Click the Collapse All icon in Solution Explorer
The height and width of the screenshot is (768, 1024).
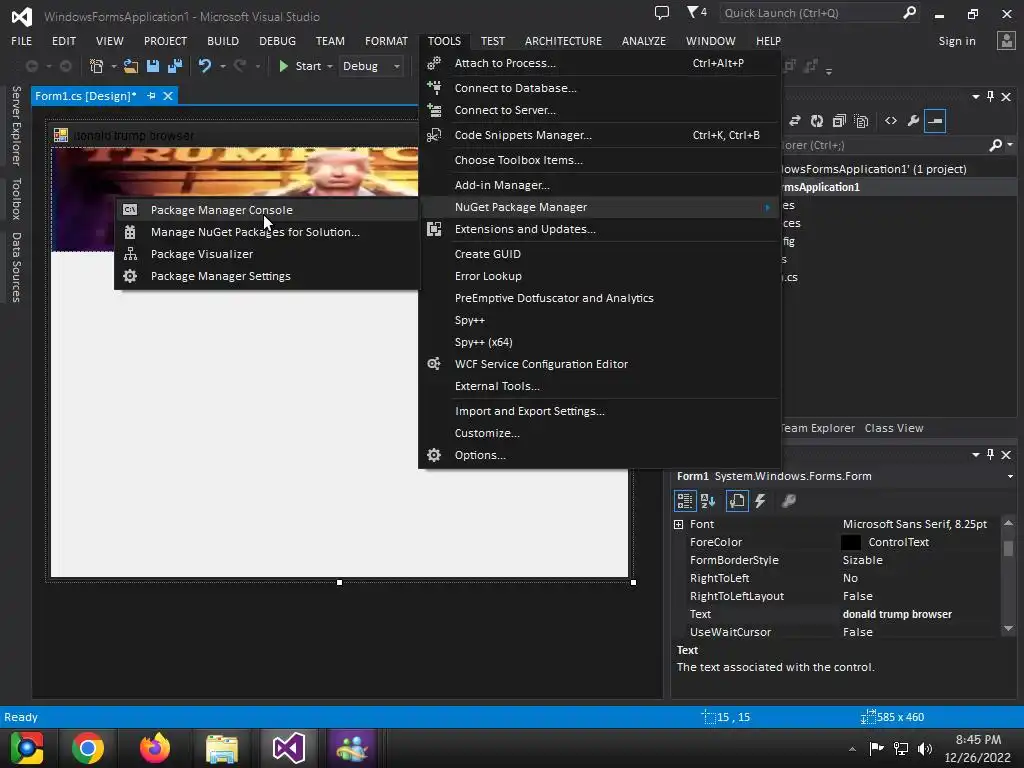pos(839,121)
